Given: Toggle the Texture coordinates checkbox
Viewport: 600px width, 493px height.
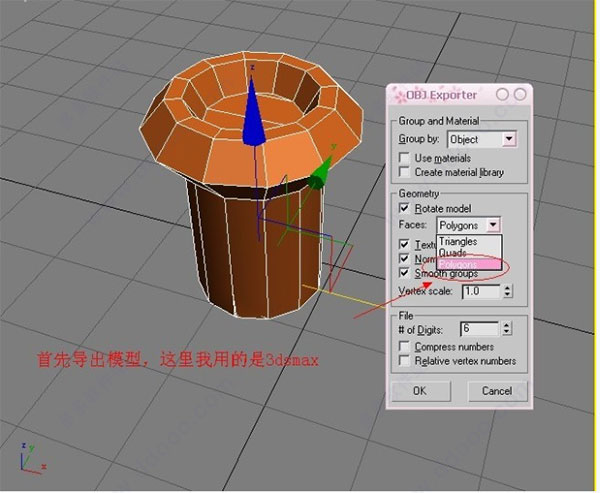Looking at the screenshot, I should (404, 244).
